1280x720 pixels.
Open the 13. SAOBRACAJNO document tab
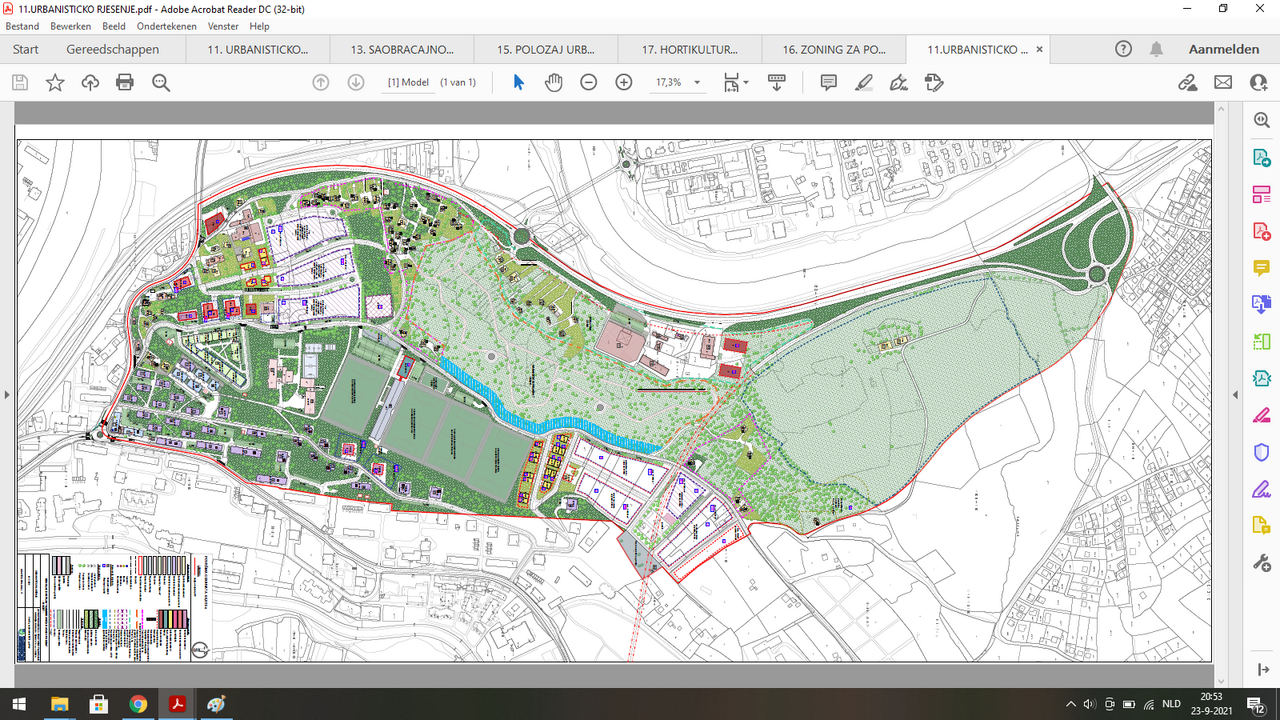coord(402,49)
